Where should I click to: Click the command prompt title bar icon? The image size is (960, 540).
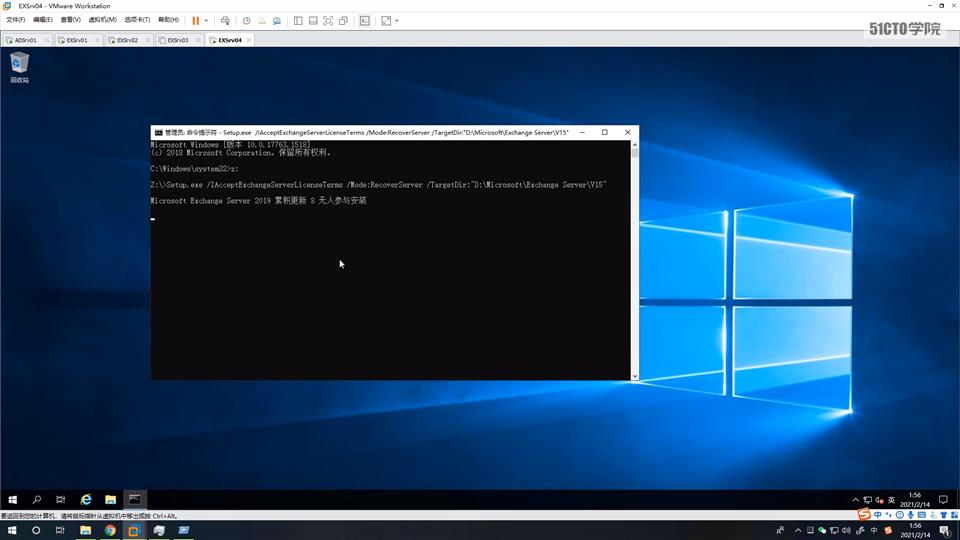159,132
